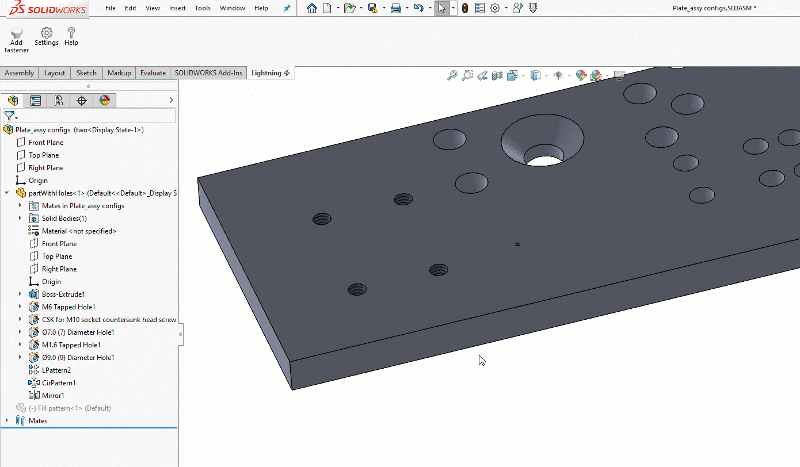Switch to the Evaluate tab
Image resolution: width=800 pixels, height=467 pixels.
click(x=153, y=73)
